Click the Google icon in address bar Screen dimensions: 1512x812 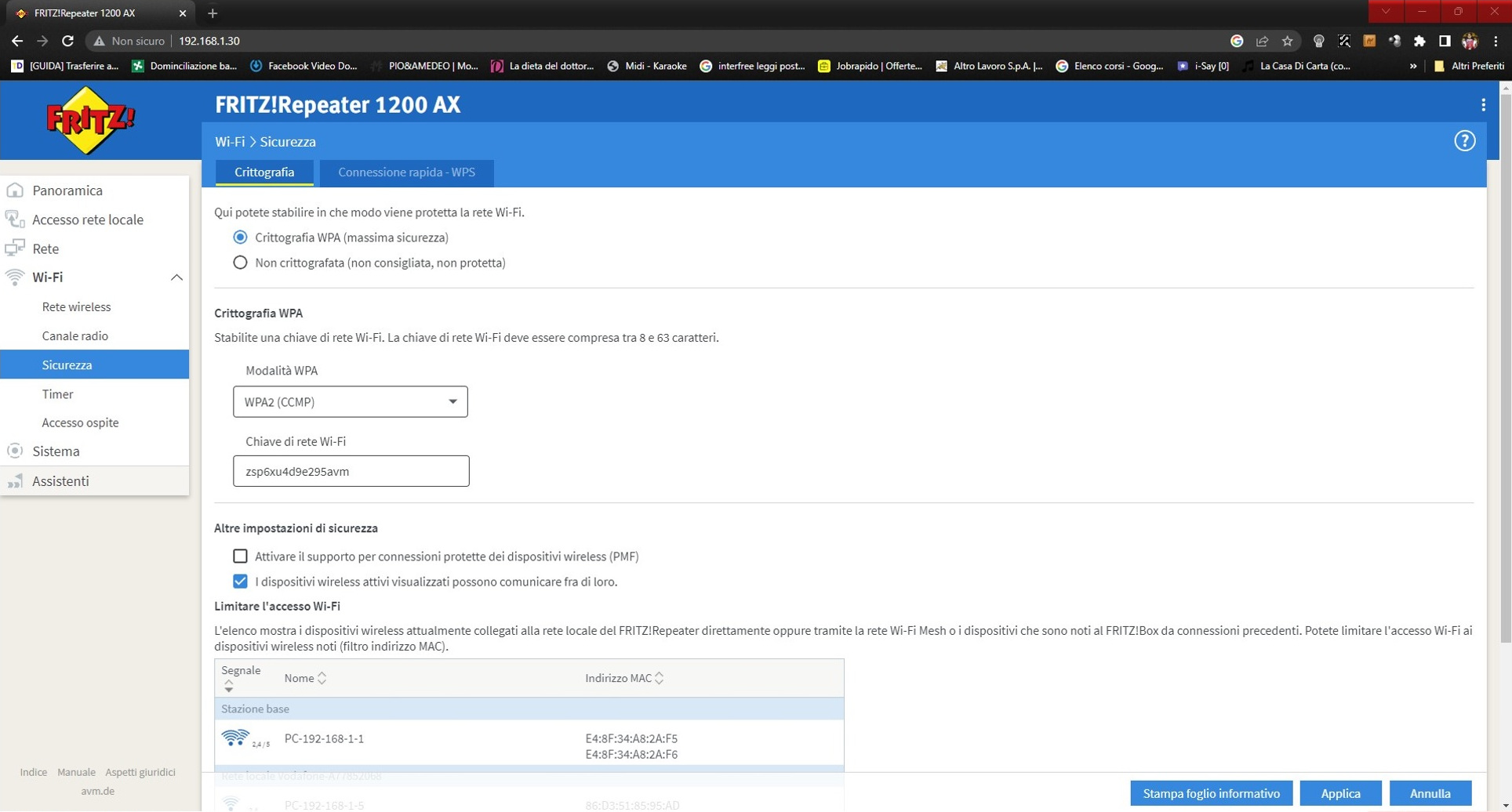(1237, 41)
